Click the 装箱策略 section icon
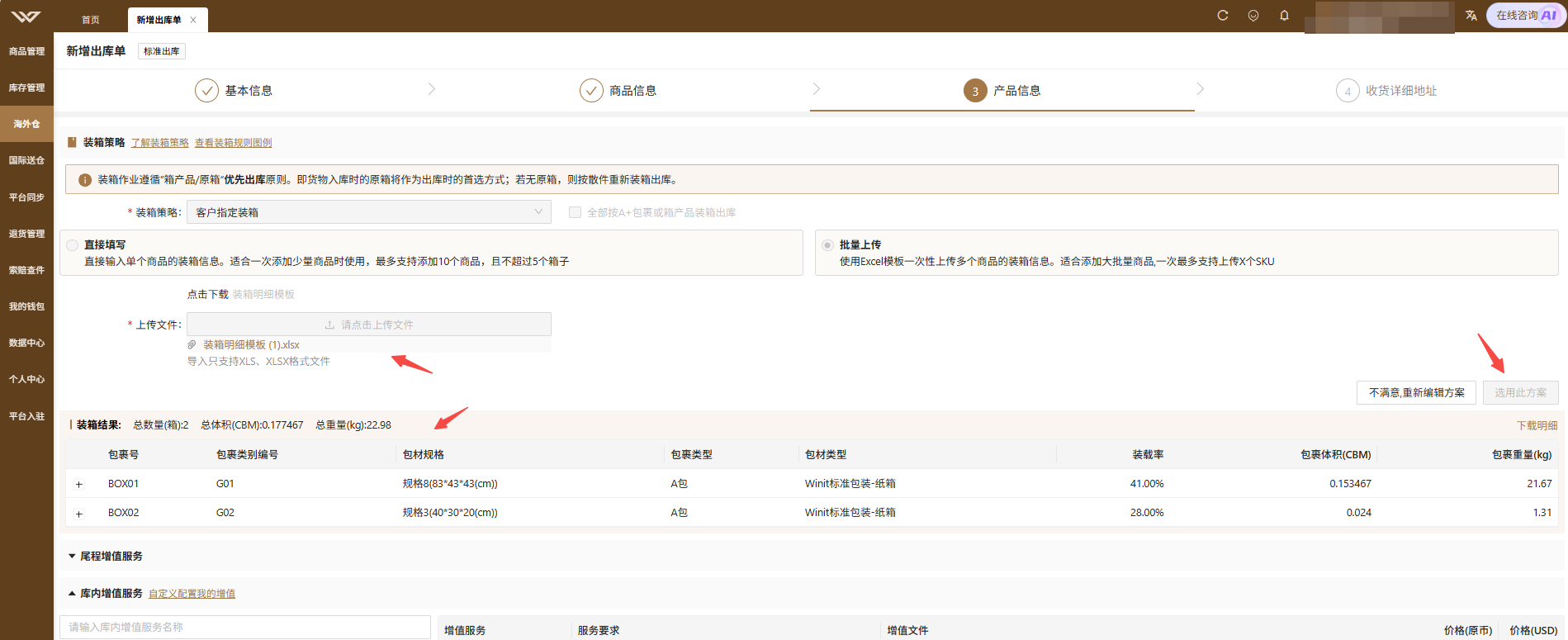The image size is (1568, 640). point(72,143)
